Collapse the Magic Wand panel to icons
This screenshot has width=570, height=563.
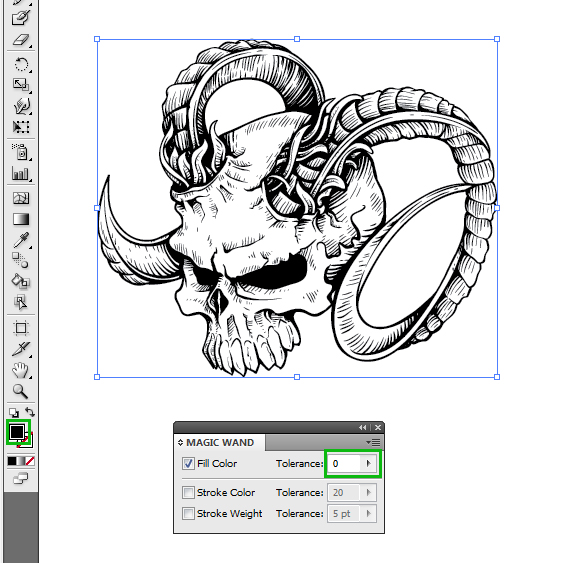[x=362, y=427]
